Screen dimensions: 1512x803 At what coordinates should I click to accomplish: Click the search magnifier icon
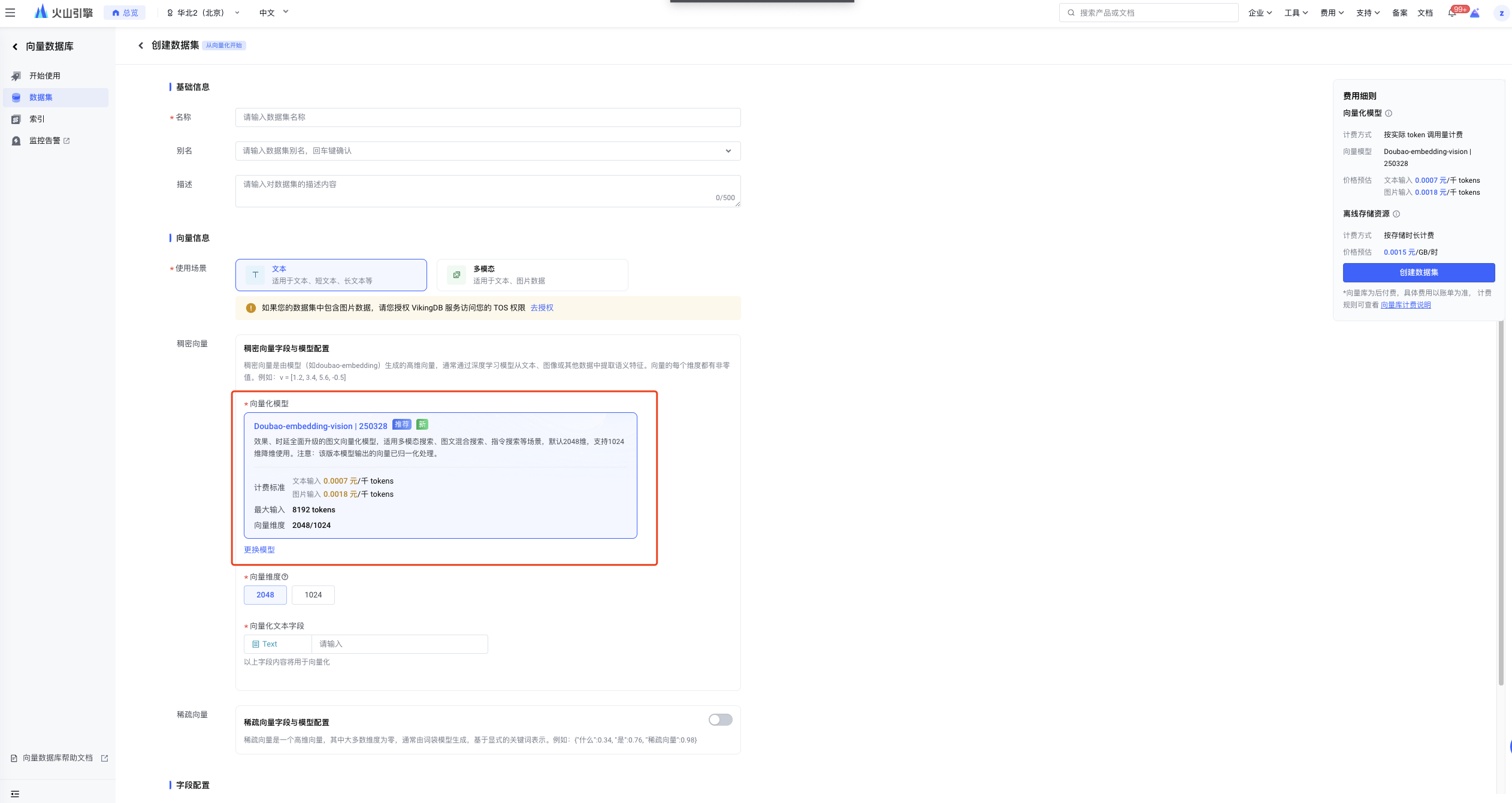1071,13
